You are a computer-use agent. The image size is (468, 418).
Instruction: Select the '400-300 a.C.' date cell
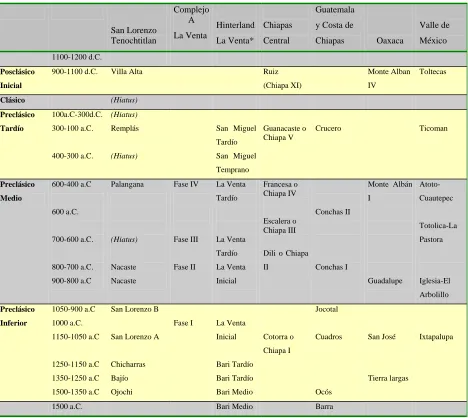(x=72, y=156)
